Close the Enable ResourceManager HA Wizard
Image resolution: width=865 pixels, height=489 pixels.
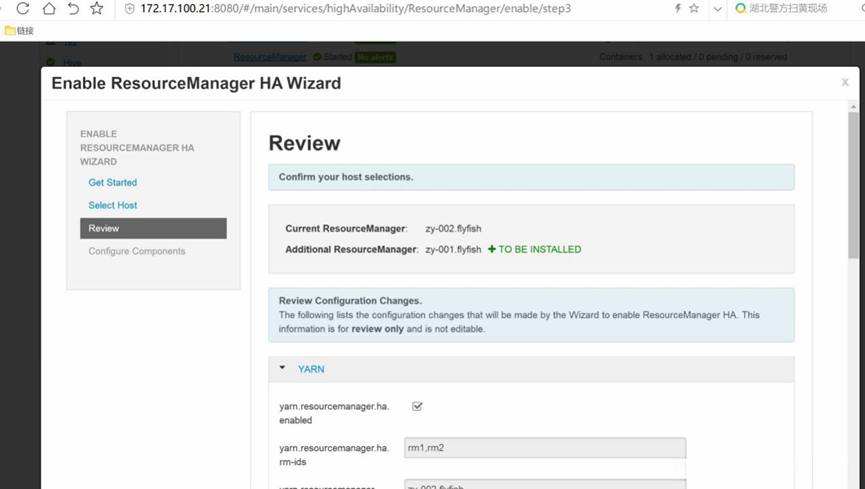[x=845, y=82]
